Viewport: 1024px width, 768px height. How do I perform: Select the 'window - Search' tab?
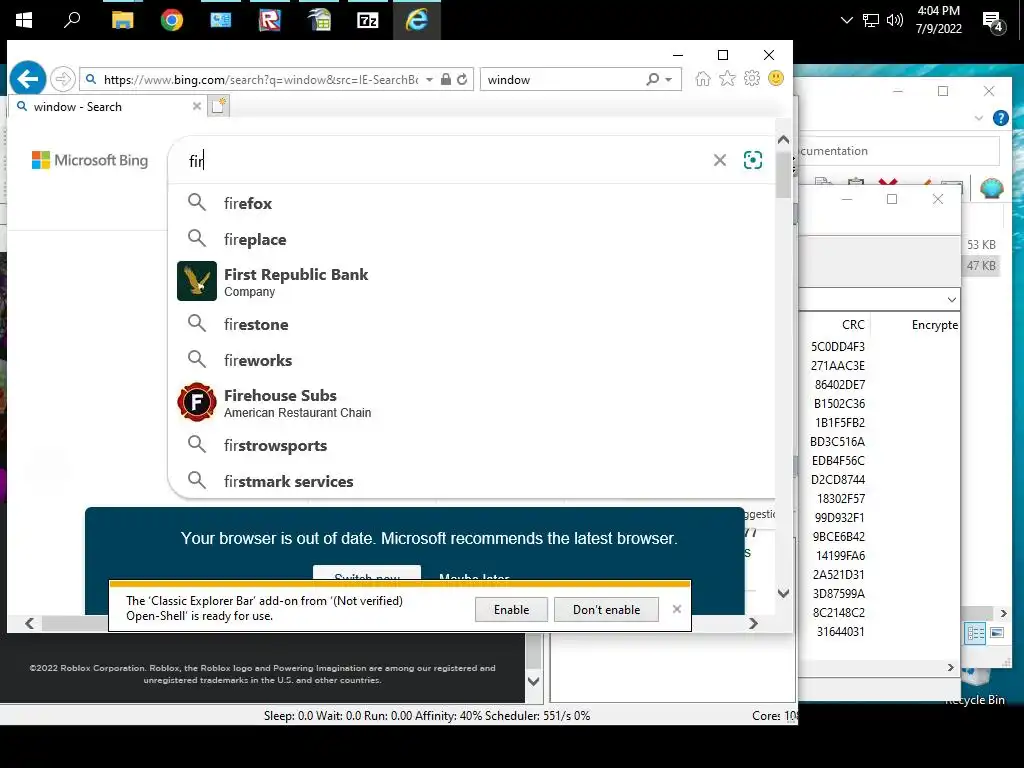[x=107, y=106]
